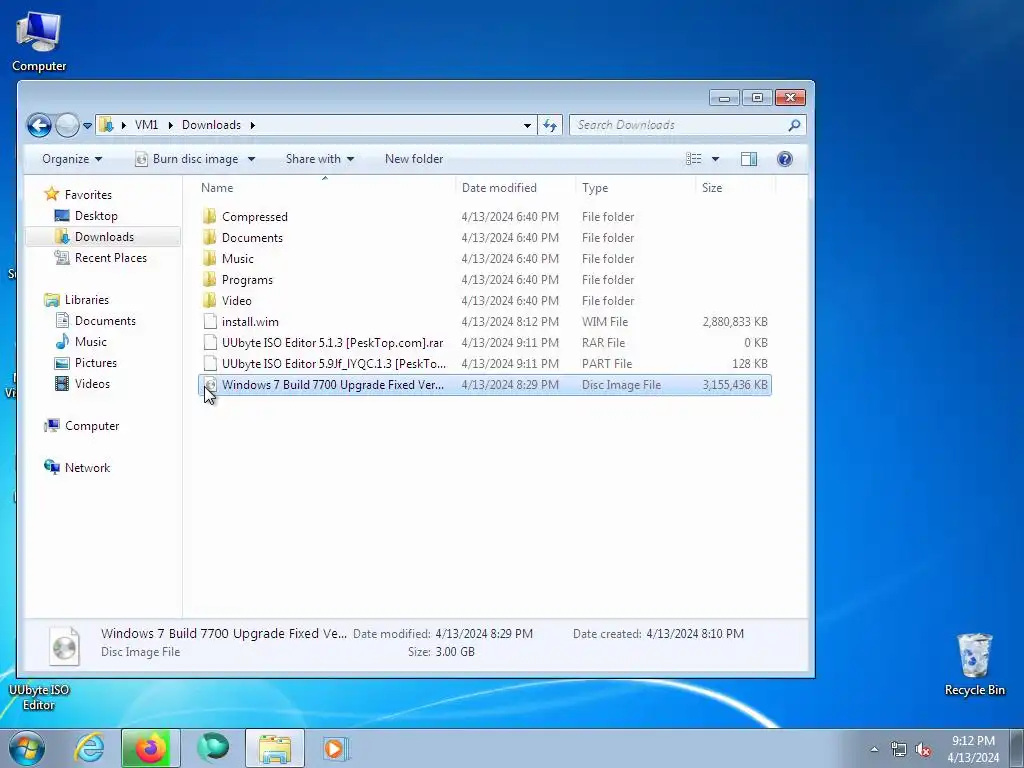1024x768 pixels.
Task: Click the network tray icon
Action: click(x=899, y=749)
